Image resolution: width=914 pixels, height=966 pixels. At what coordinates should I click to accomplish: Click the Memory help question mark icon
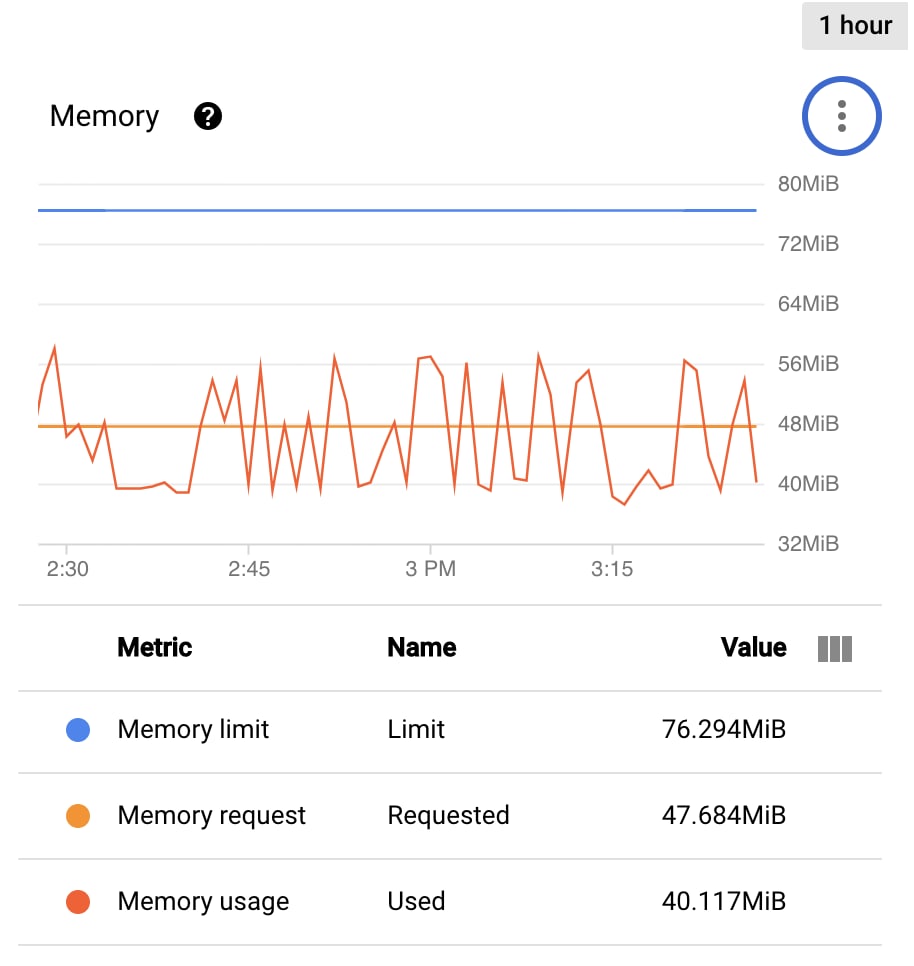pos(208,116)
